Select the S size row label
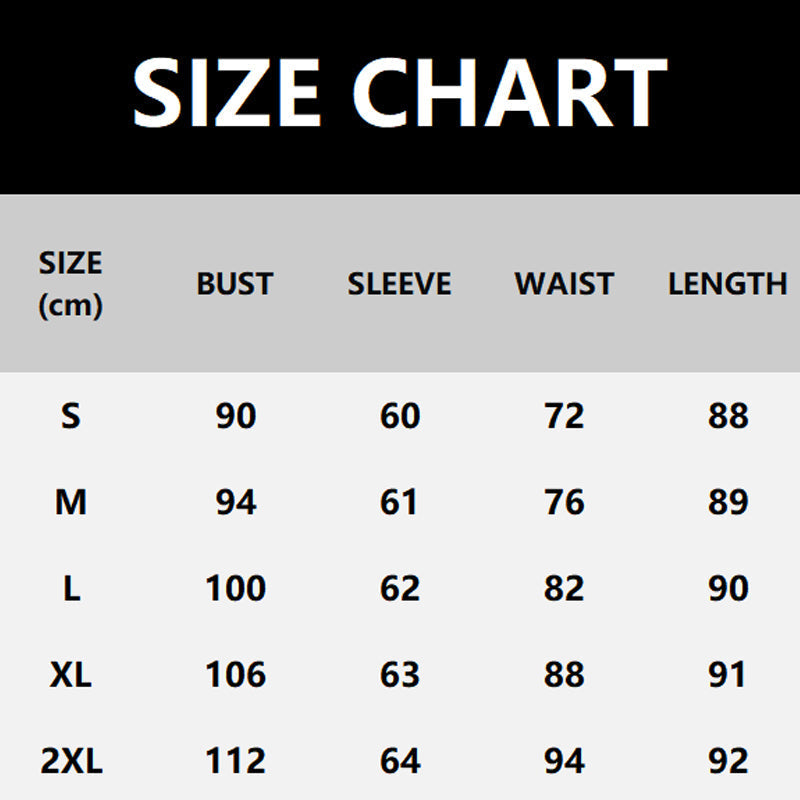800x800 pixels. click(x=70, y=415)
